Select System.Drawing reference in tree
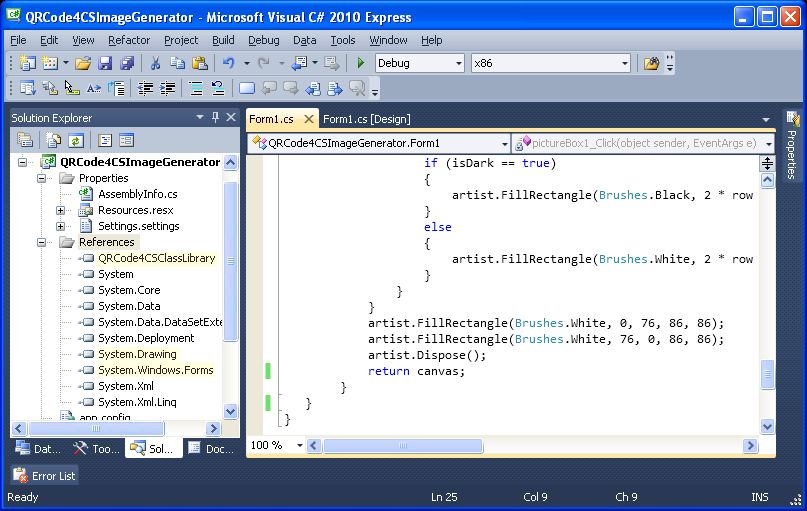The image size is (807, 511). click(x=137, y=354)
